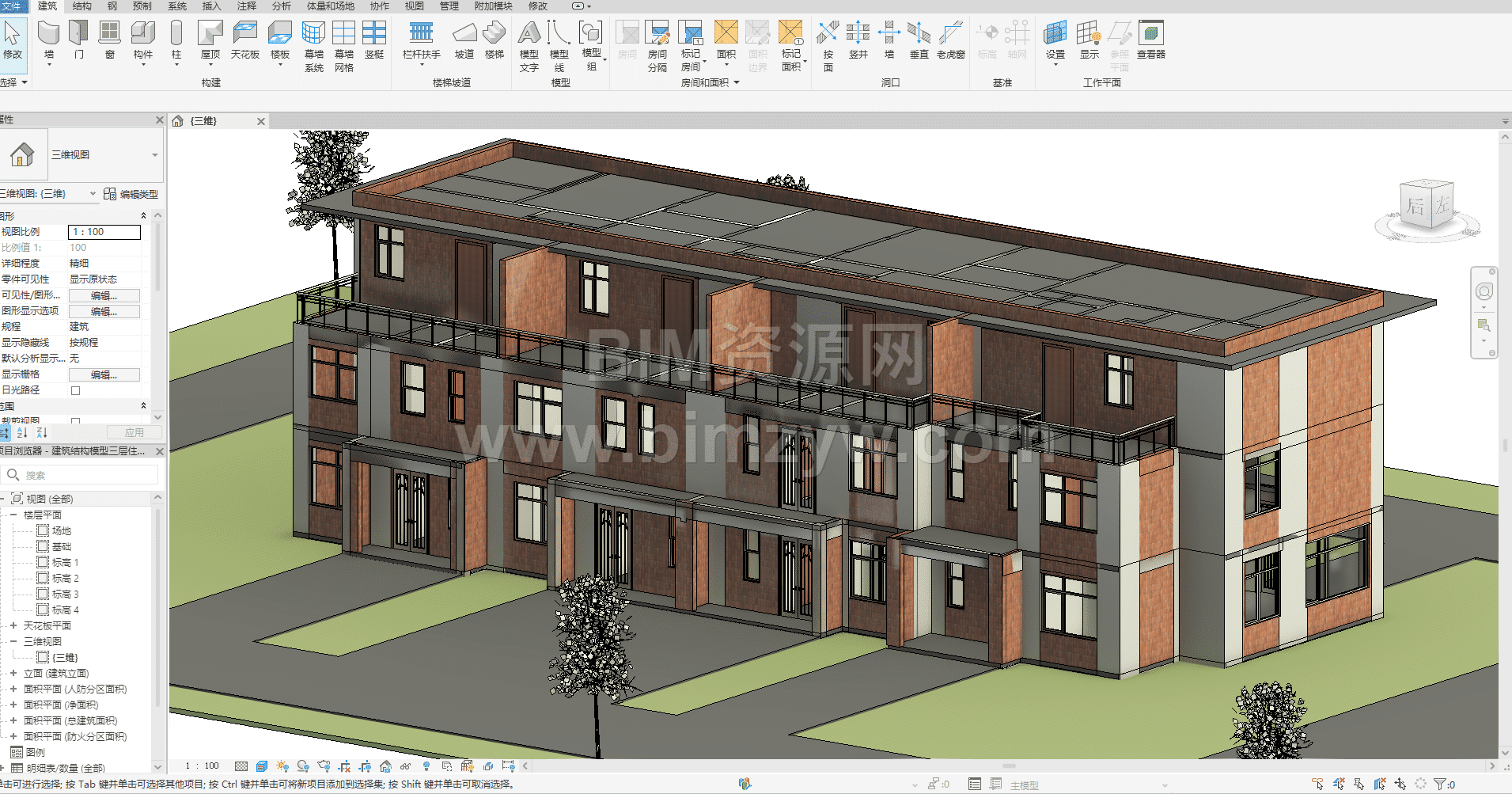Expand 面积平面 (人防分区面积) node
This screenshot has width=1512, height=794.
(x=13, y=690)
